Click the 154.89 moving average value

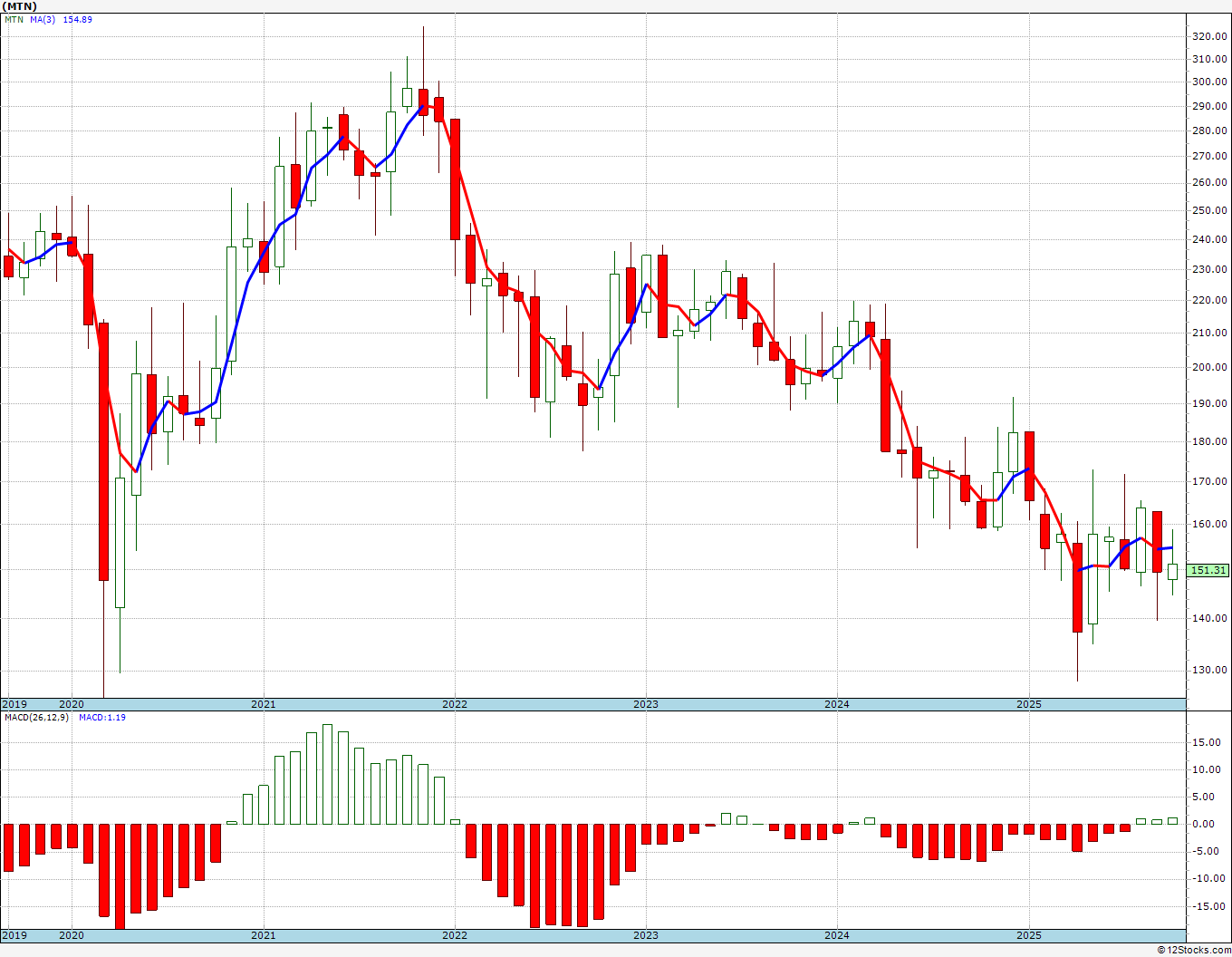pos(77,20)
